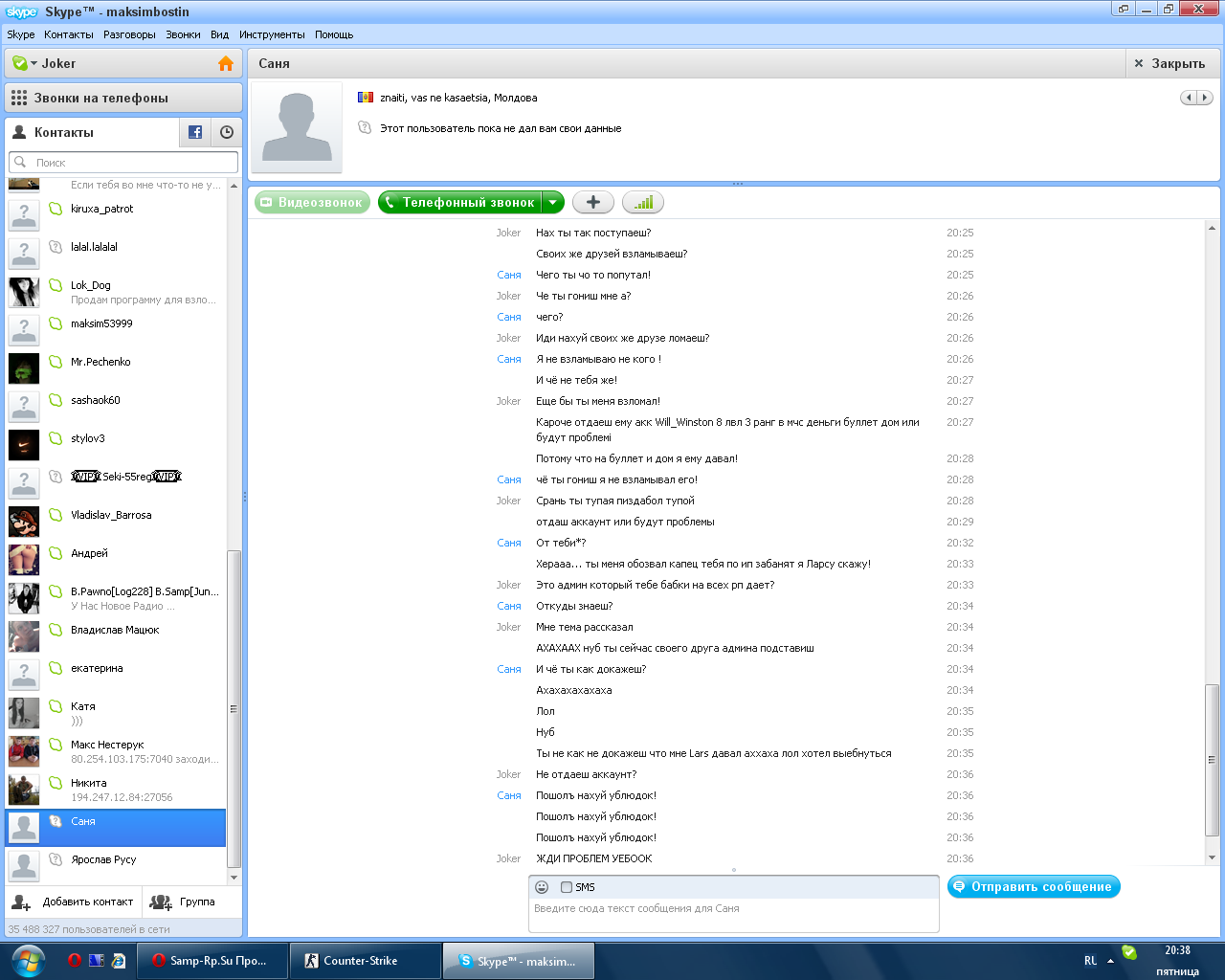Screen dimensions: 1225x980
Task: Select contact Ярослав Русу
Action: coord(116,866)
